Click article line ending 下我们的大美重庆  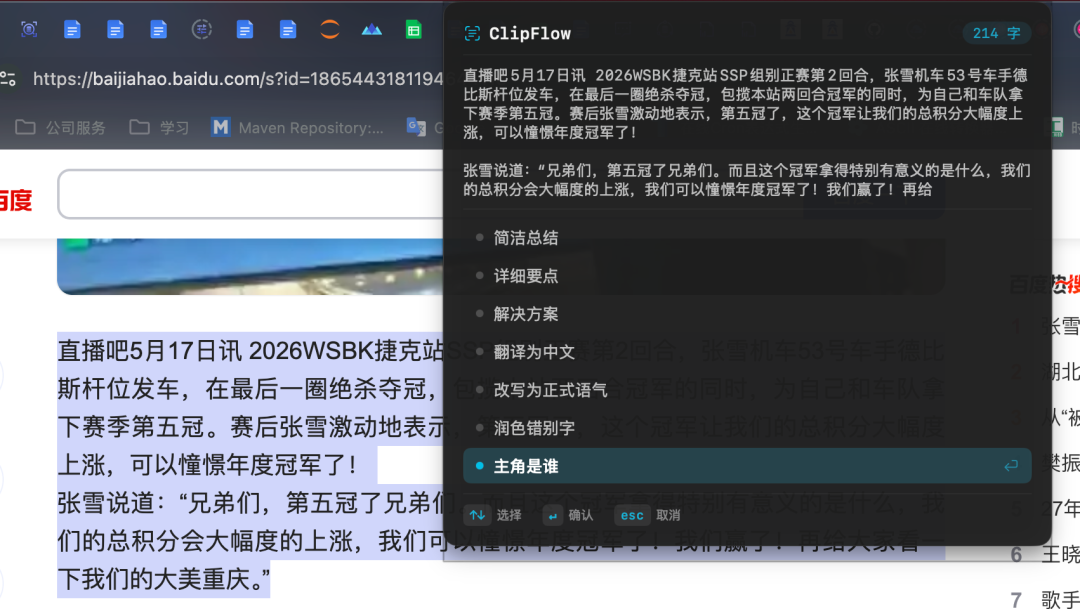coord(164,579)
